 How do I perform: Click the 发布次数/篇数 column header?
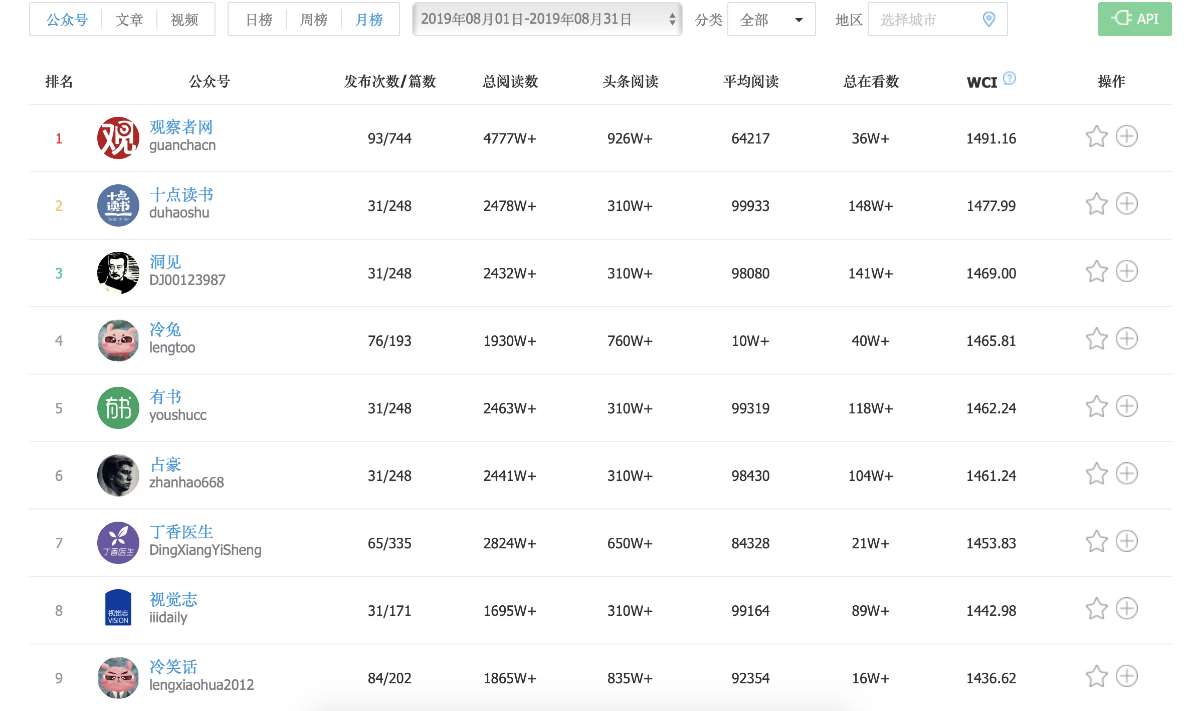coord(390,82)
